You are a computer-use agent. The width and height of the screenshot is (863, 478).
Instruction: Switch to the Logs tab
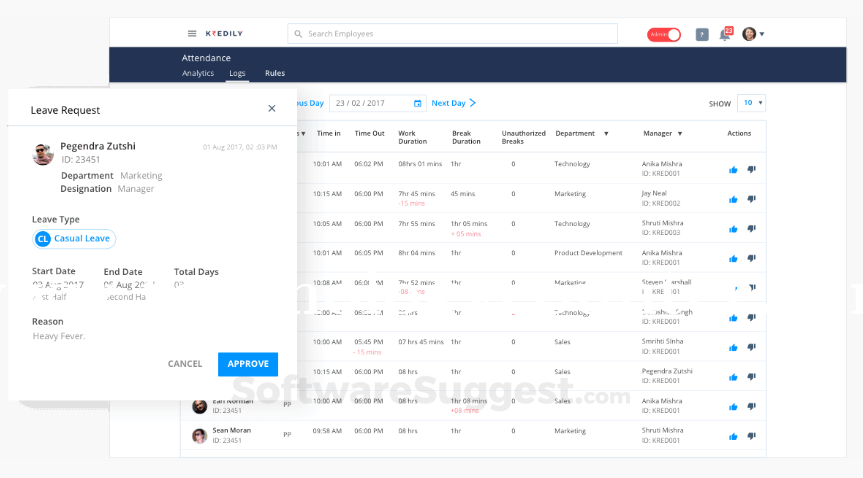237,73
